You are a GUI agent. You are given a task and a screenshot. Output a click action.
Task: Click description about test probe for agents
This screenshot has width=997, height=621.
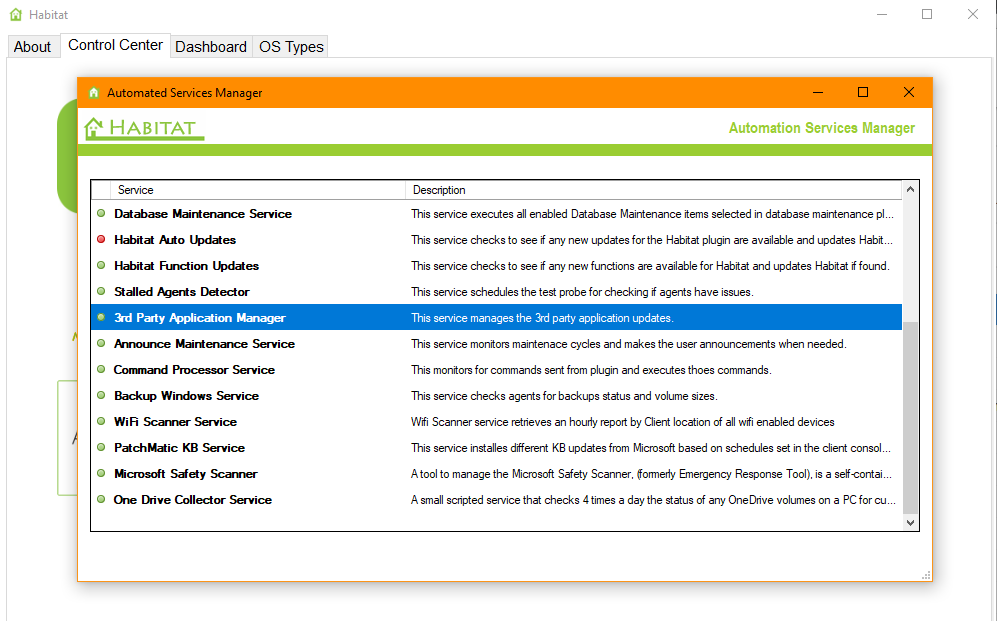click(x=582, y=292)
